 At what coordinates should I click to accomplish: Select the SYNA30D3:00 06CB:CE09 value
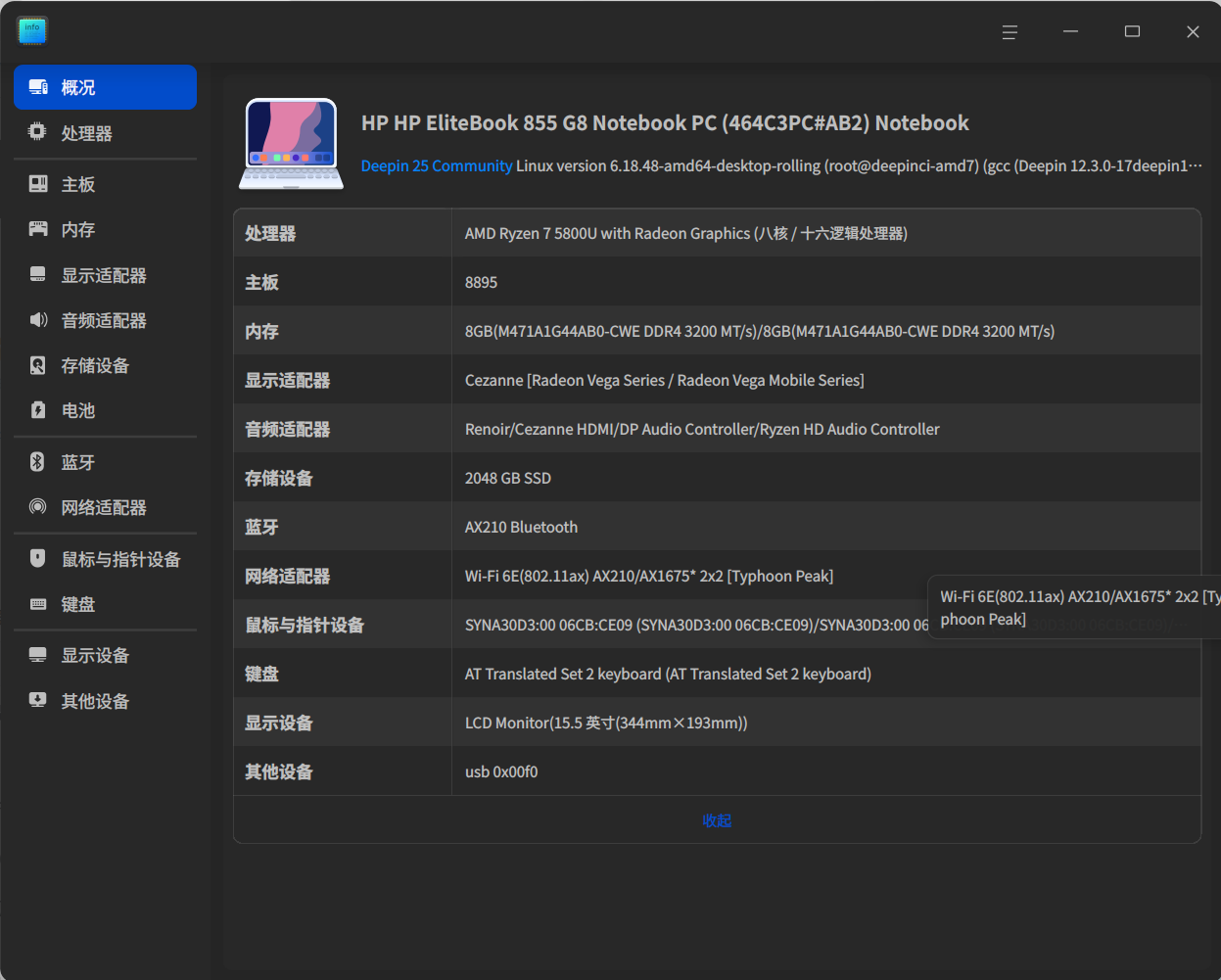click(x=696, y=625)
